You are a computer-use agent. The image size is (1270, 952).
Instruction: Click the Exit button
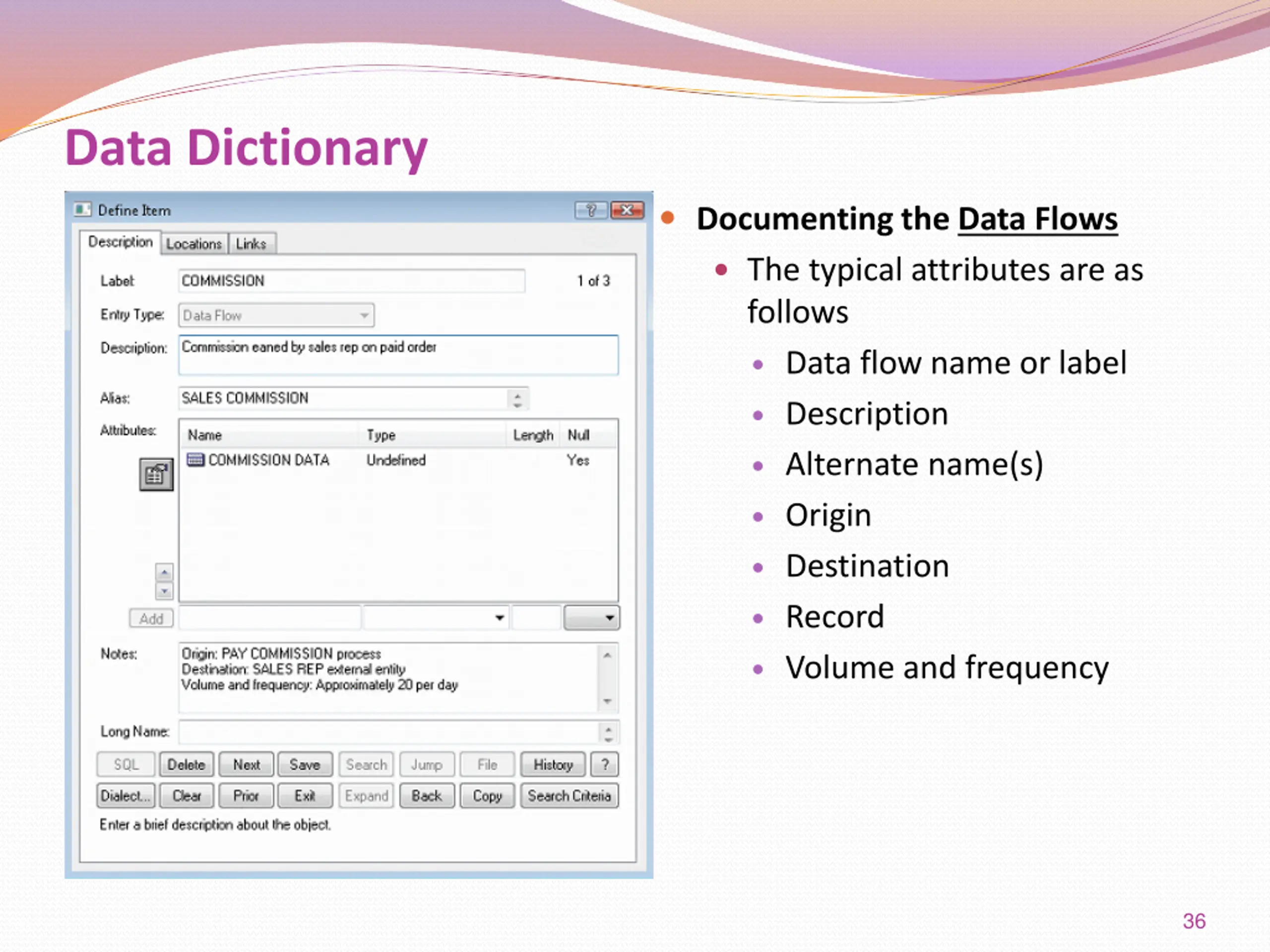tap(305, 796)
